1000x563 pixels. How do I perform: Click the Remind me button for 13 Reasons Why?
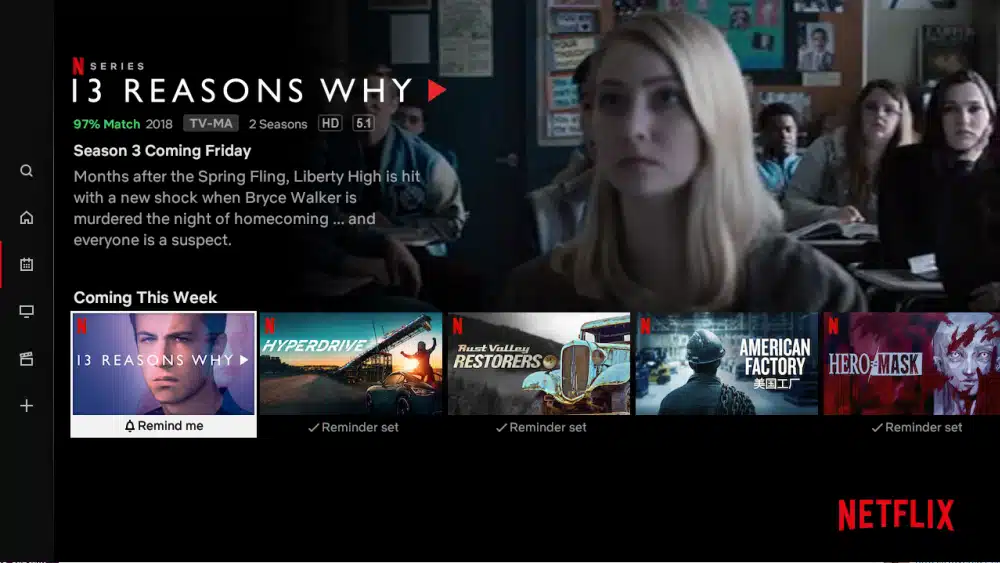pos(164,426)
